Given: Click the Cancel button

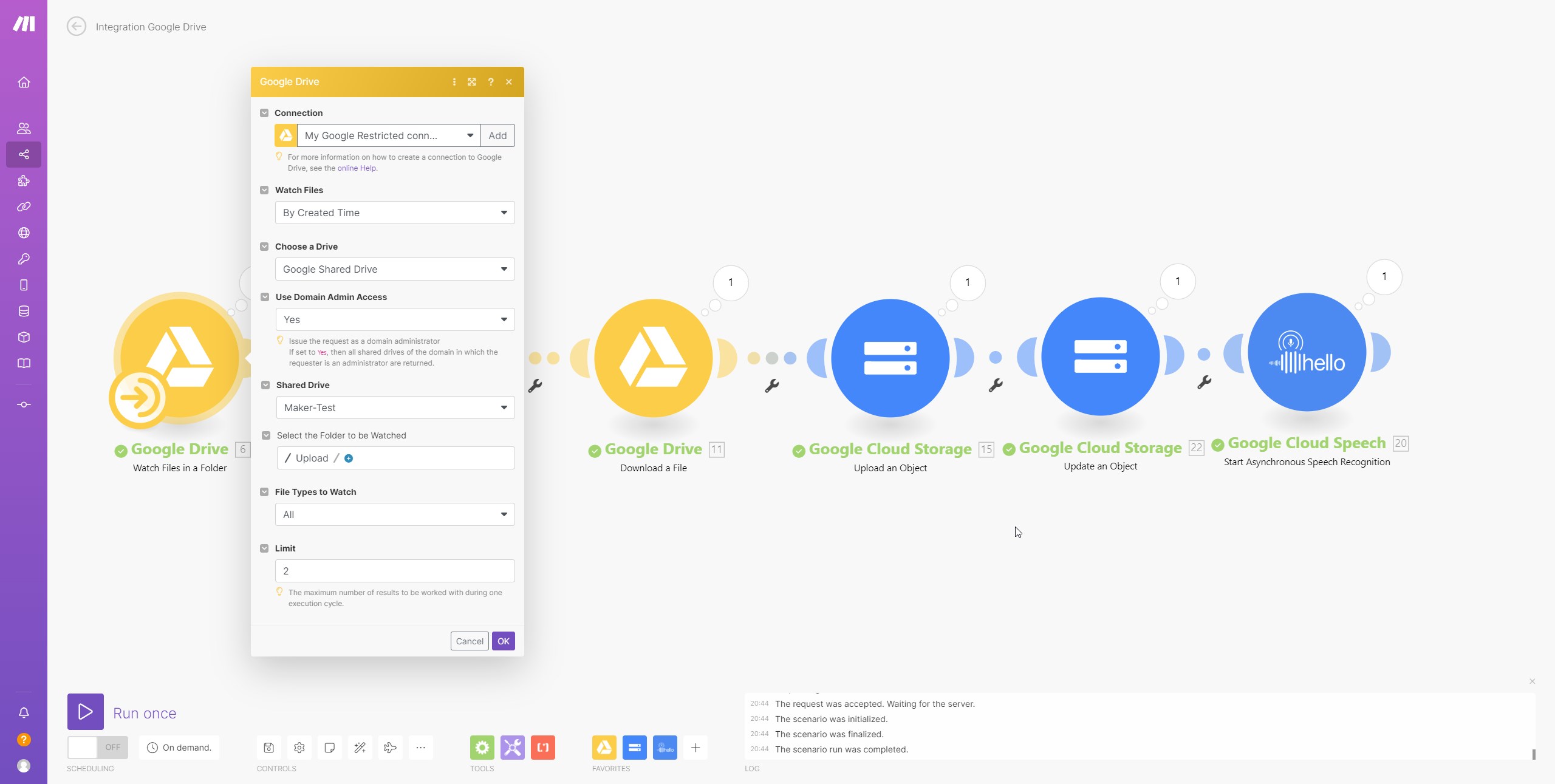Looking at the screenshot, I should pyautogui.click(x=470, y=641).
